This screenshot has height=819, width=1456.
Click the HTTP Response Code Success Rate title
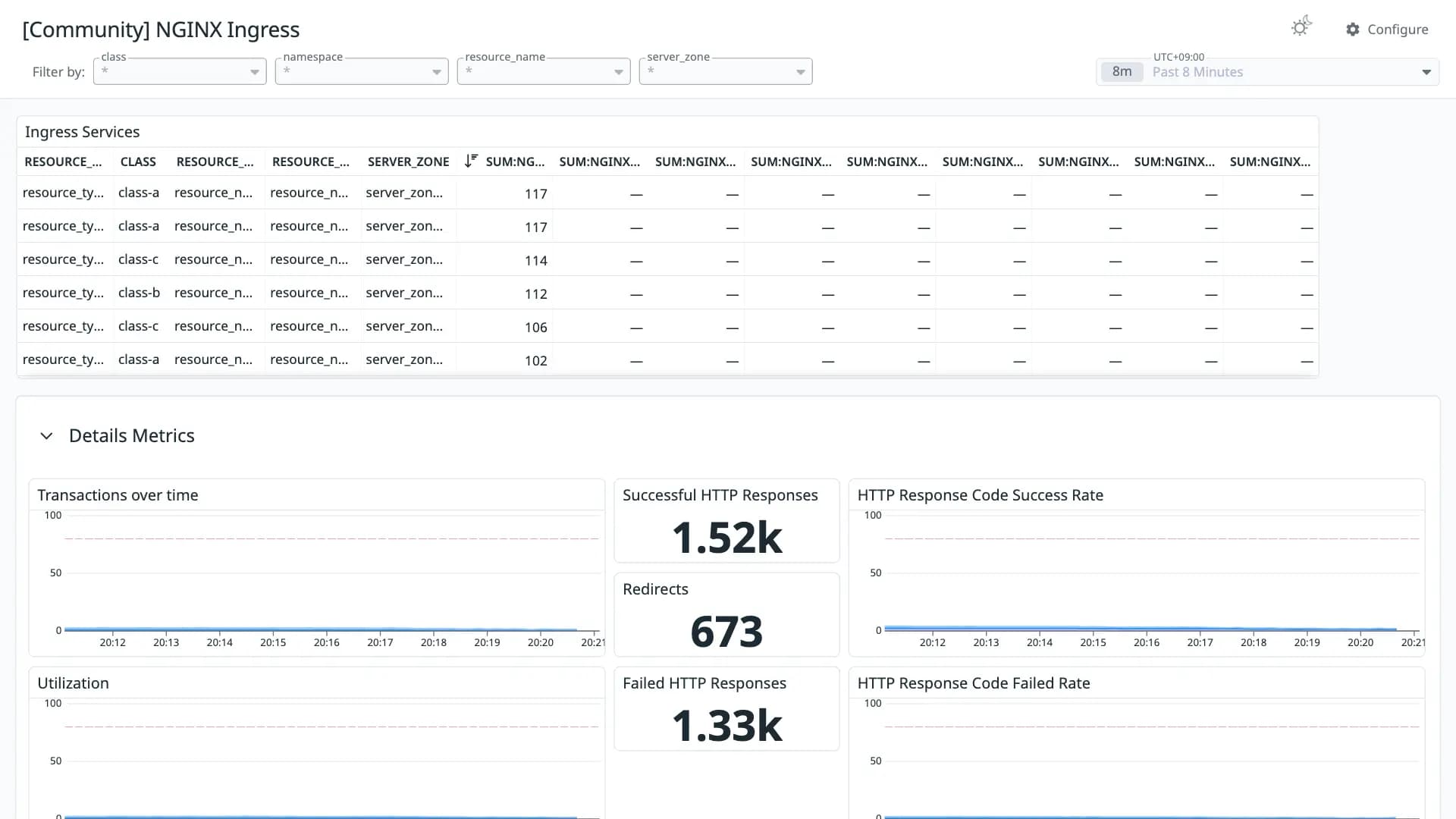980,495
